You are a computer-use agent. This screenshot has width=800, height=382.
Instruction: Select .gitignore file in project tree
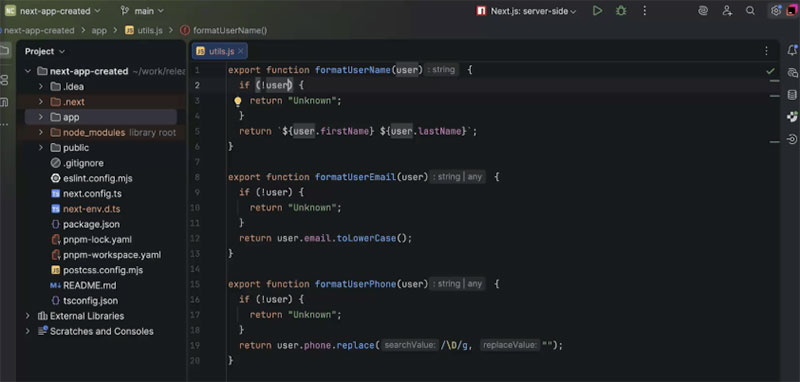click(x=77, y=163)
